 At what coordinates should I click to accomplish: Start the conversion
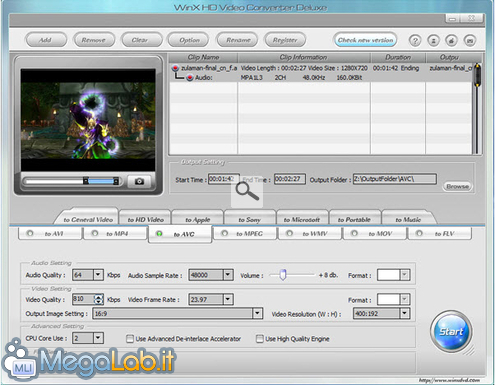coord(451,332)
